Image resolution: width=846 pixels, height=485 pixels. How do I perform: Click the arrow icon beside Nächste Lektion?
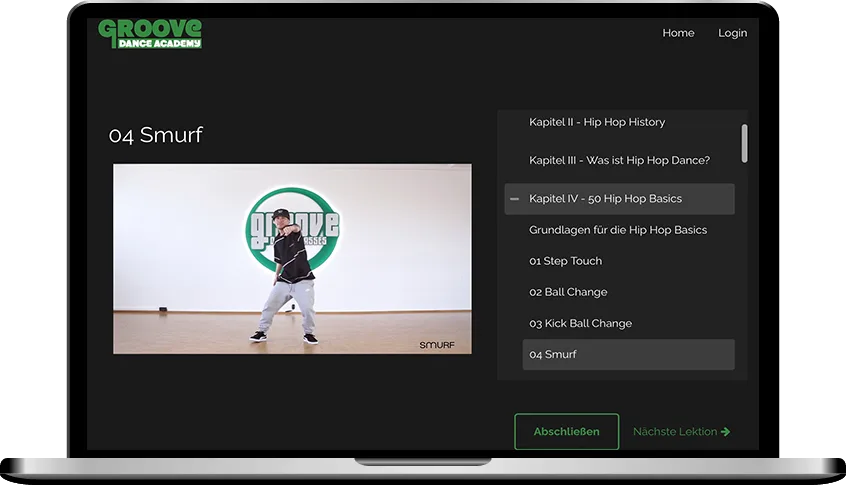point(725,432)
